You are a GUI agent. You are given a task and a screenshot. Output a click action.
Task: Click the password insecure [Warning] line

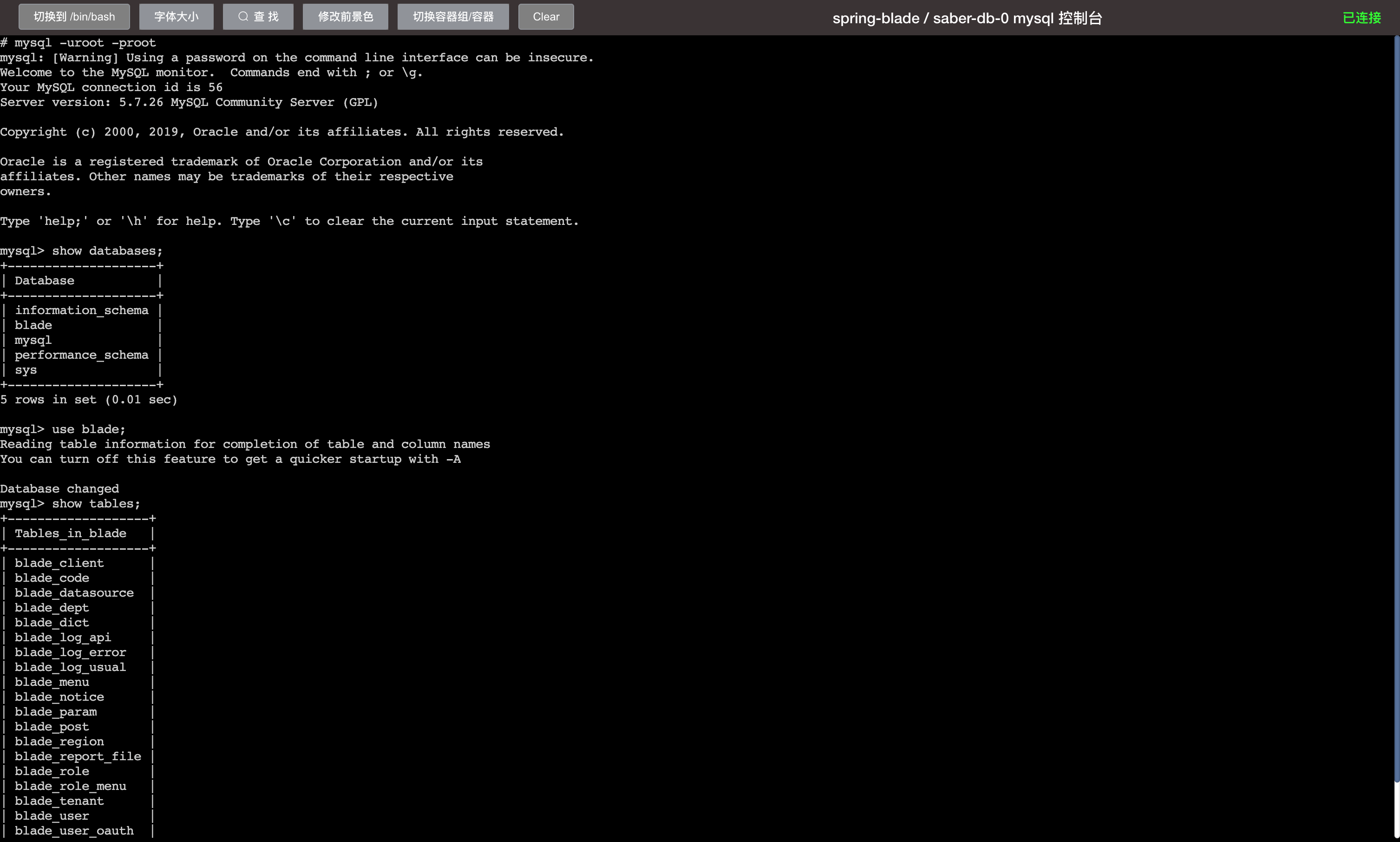click(296, 58)
